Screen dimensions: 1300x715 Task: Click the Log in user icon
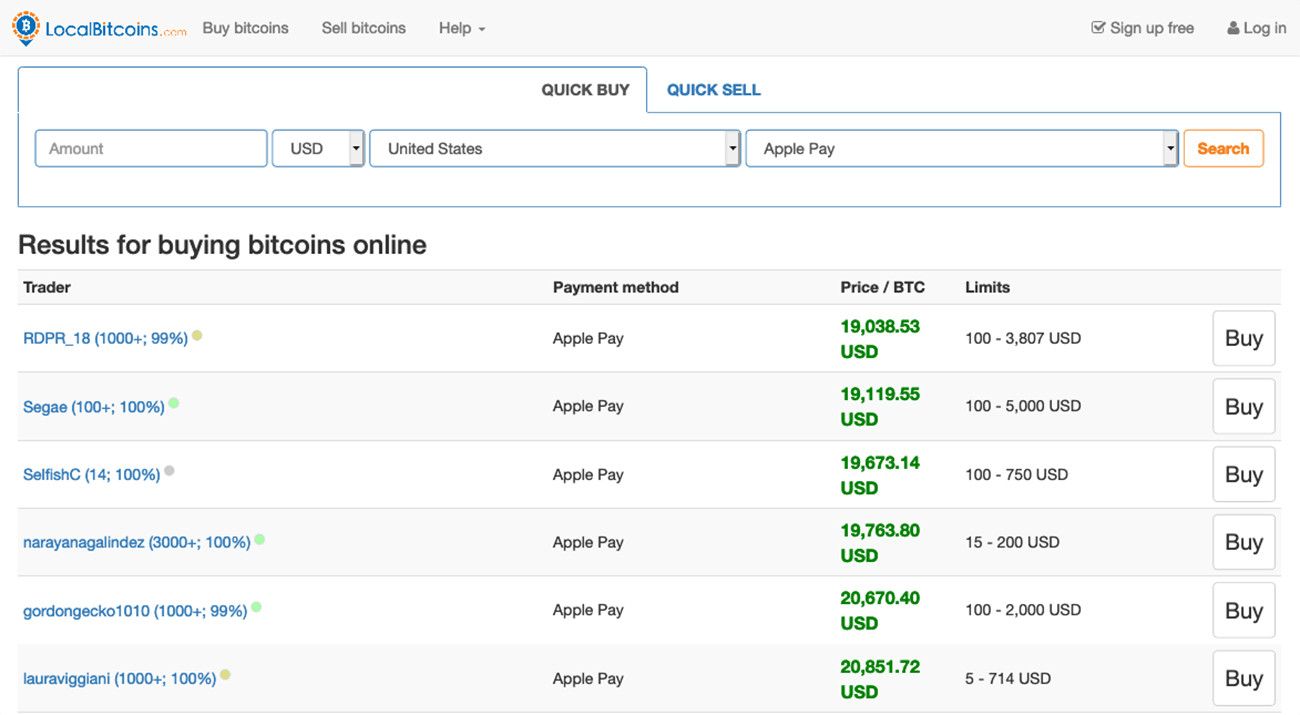(x=1233, y=28)
